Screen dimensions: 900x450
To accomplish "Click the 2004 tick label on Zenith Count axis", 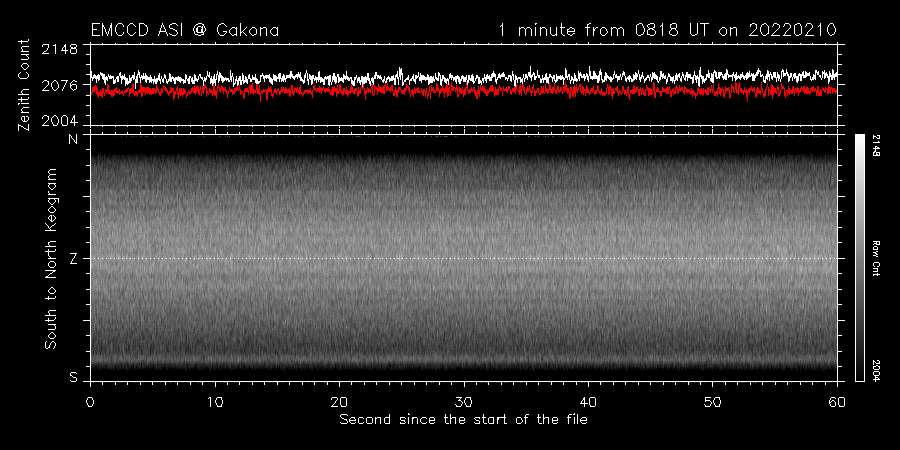I will [x=59, y=121].
